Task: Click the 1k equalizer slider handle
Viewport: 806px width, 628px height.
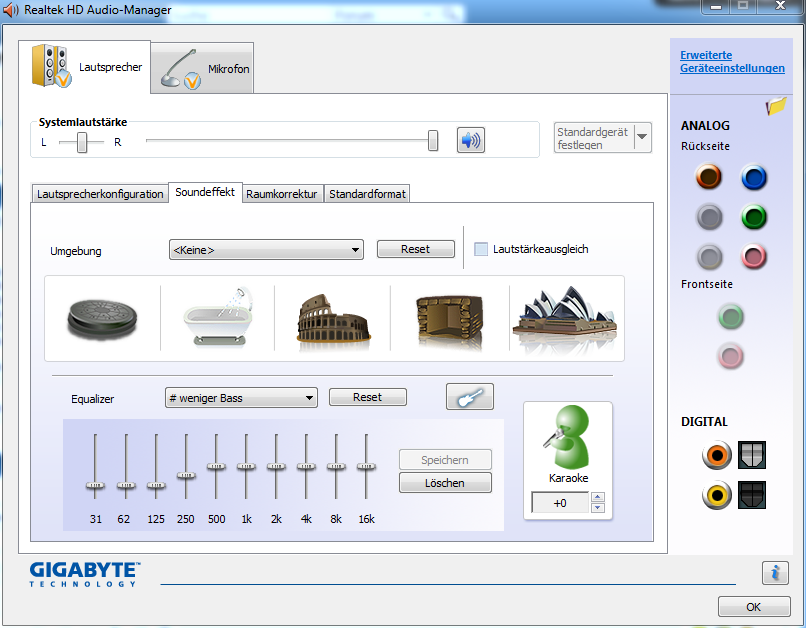Action: point(246,467)
